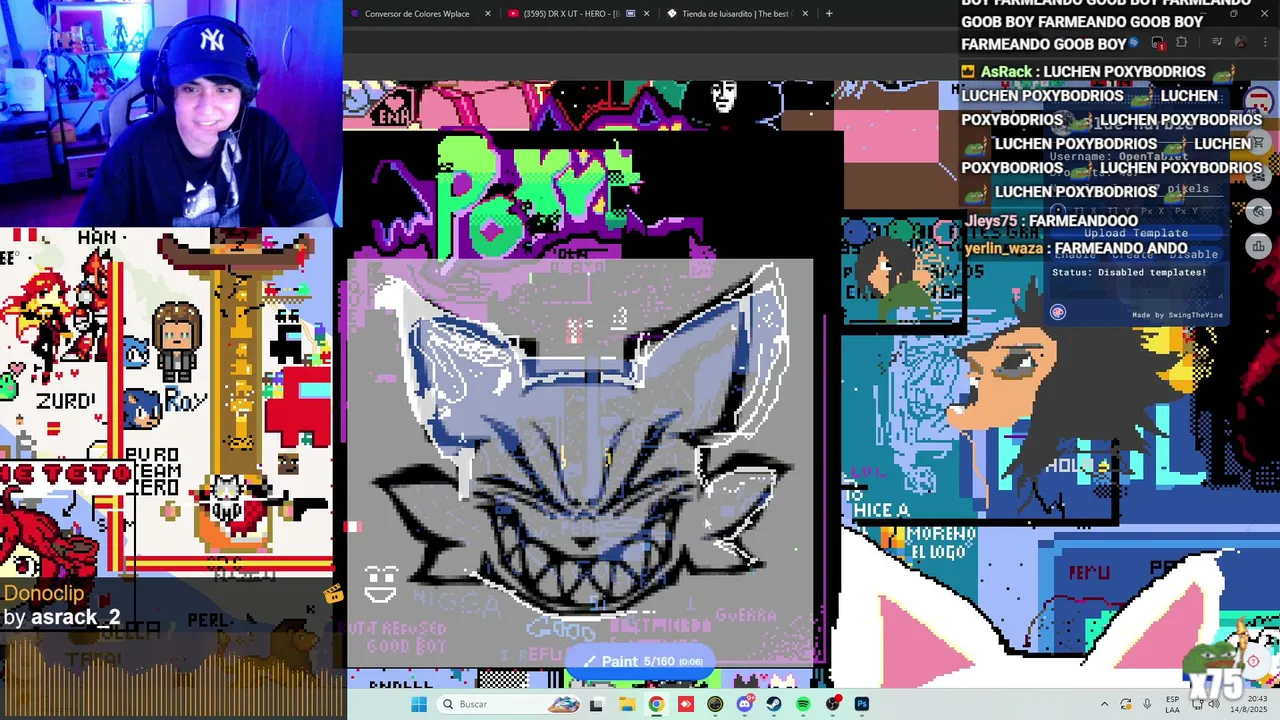Open the extension icon with red badge

(x=1158, y=43)
